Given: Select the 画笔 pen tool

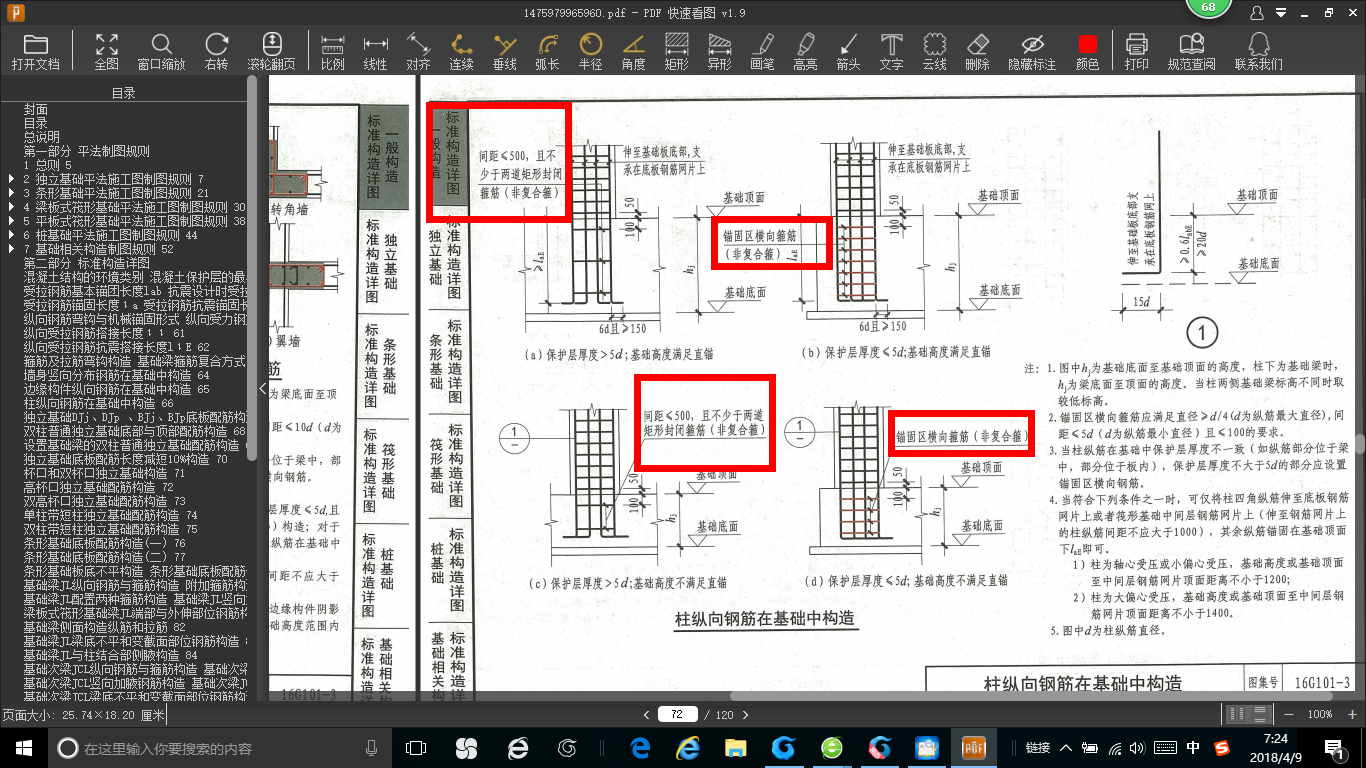Looking at the screenshot, I should pos(762,51).
